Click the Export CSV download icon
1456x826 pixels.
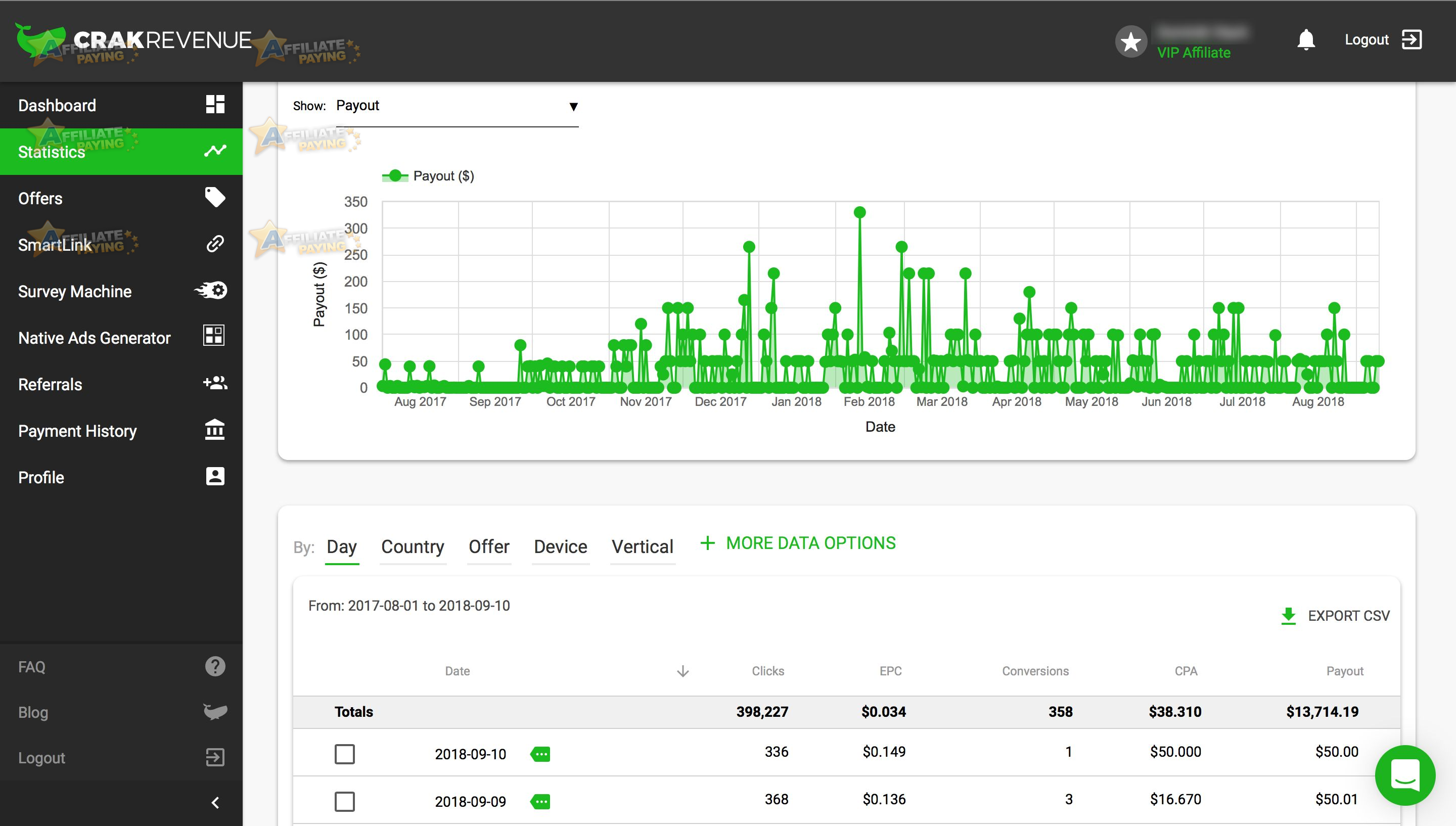(1288, 616)
